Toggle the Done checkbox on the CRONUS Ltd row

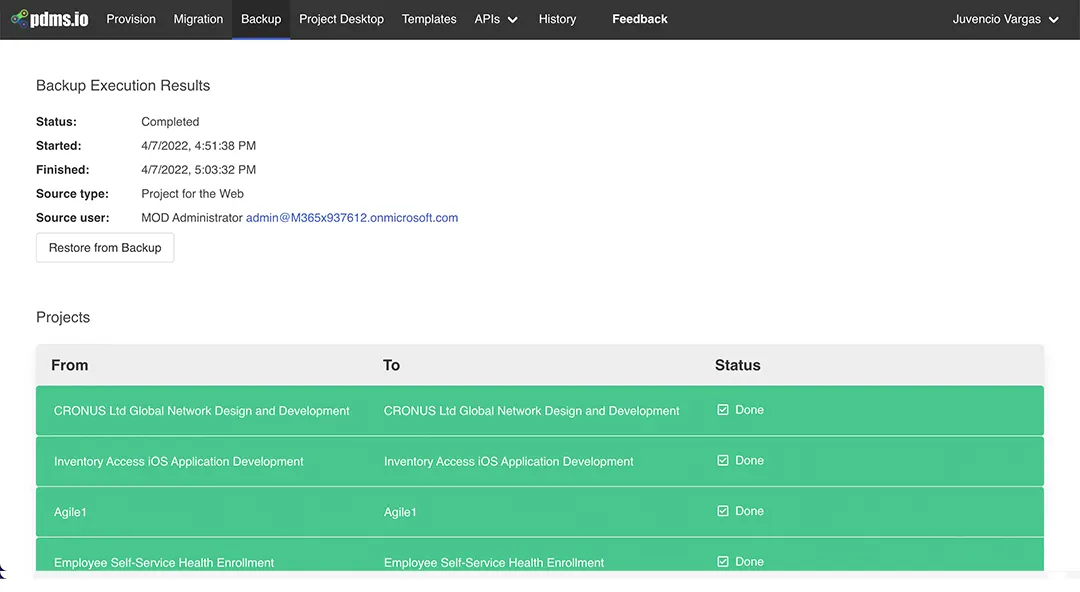tap(722, 409)
